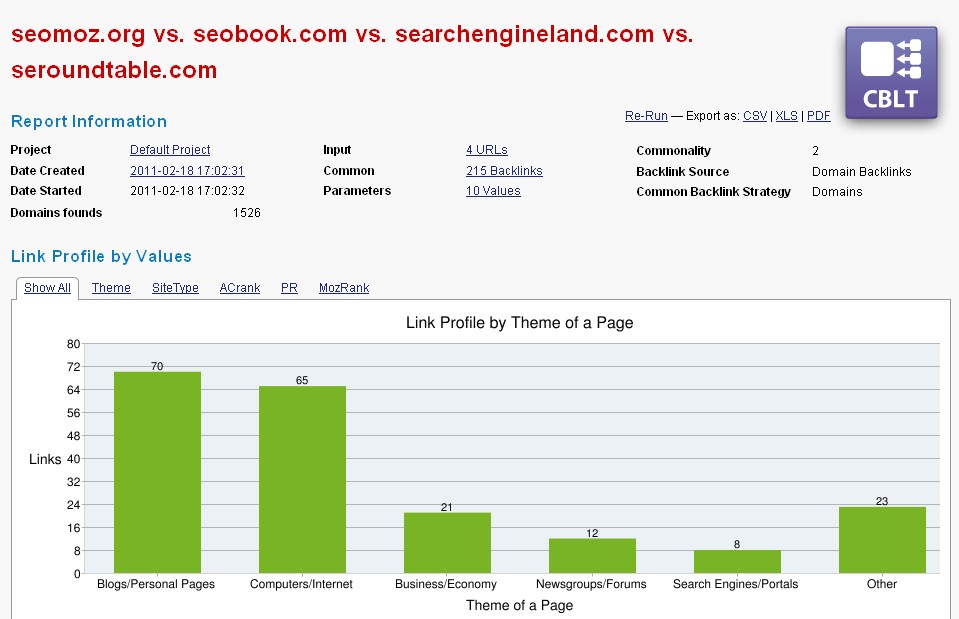Export report as CSV
The height and width of the screenshot is (619, 959).
[755, 116]
